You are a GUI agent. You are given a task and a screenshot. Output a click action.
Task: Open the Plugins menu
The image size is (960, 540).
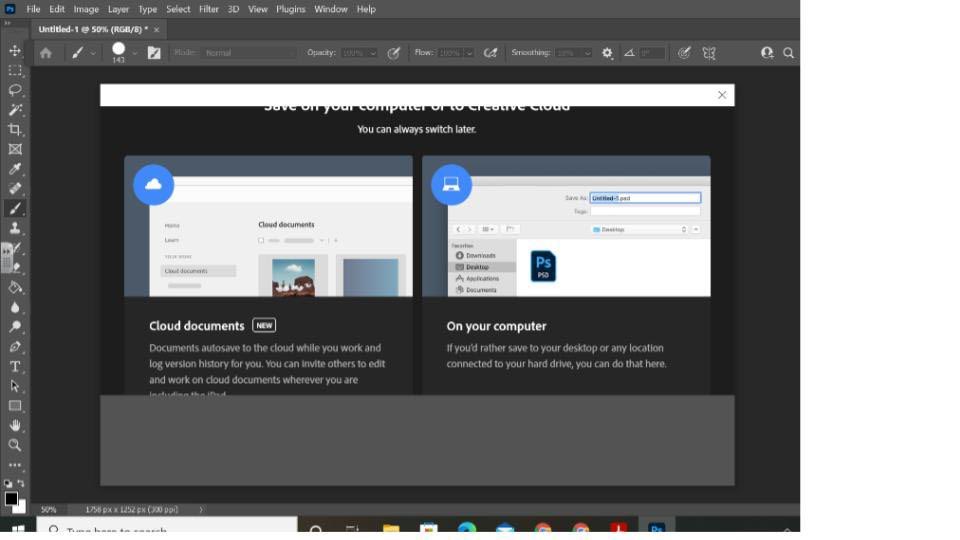[290, 9]
